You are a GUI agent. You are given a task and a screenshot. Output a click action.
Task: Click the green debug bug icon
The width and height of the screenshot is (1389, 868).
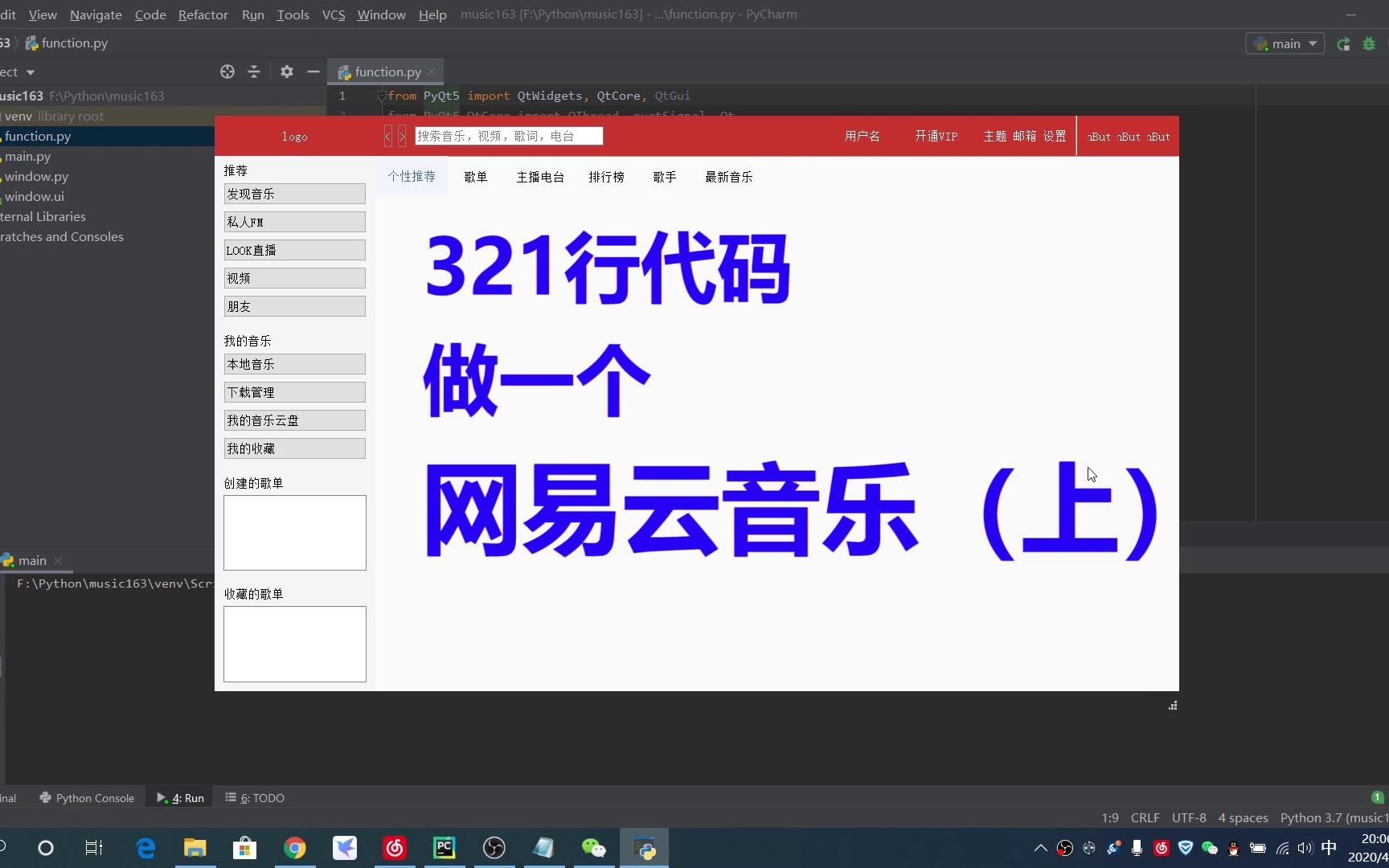(1369, 43)
